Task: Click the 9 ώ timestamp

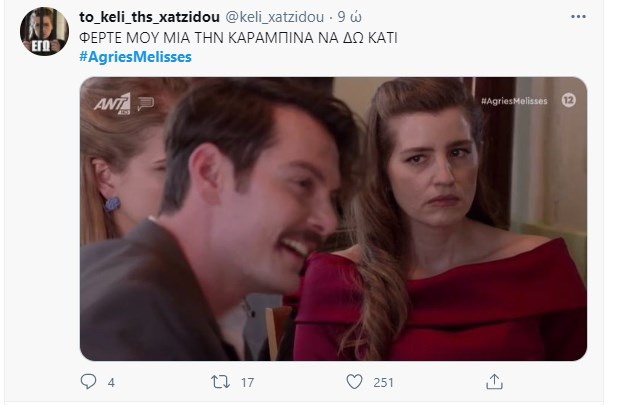Action: (349, 17)
